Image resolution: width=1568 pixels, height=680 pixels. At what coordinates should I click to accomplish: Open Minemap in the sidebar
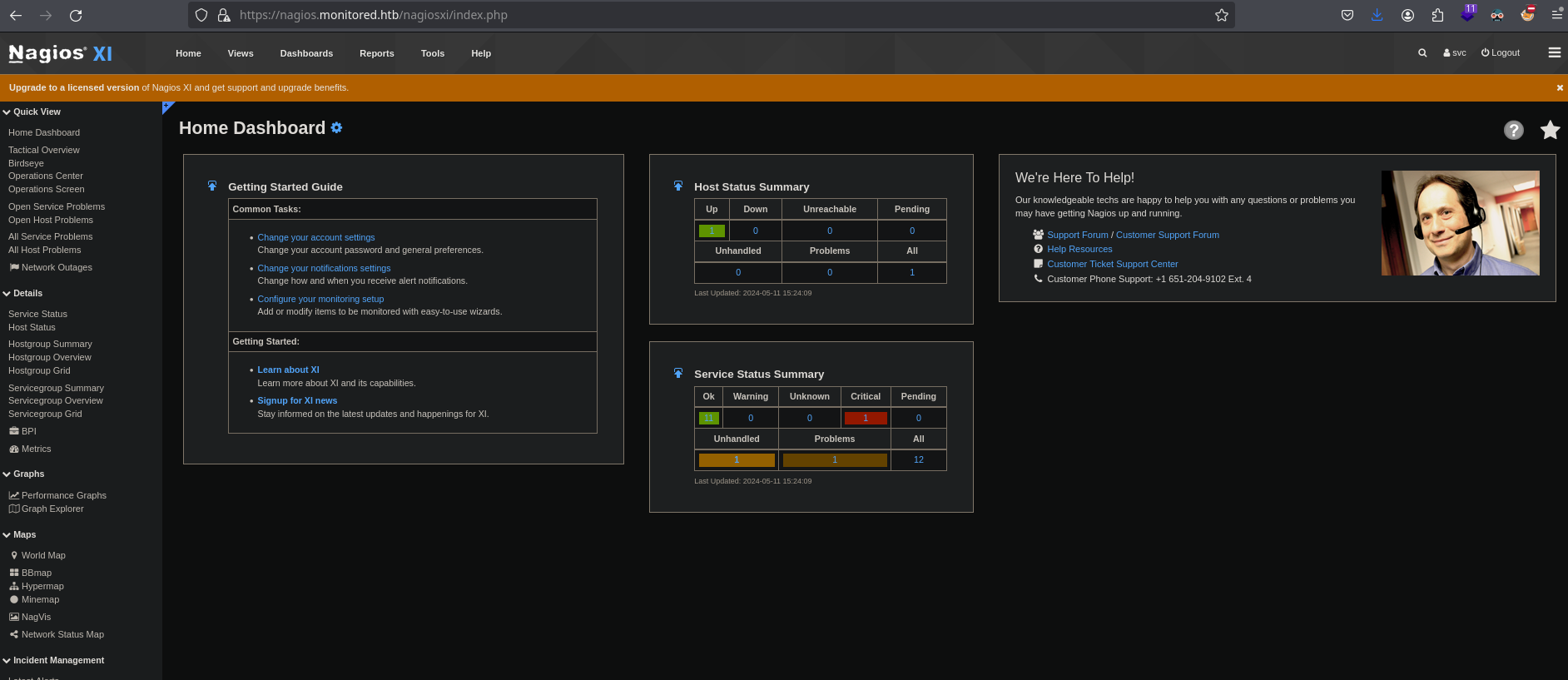33,599
